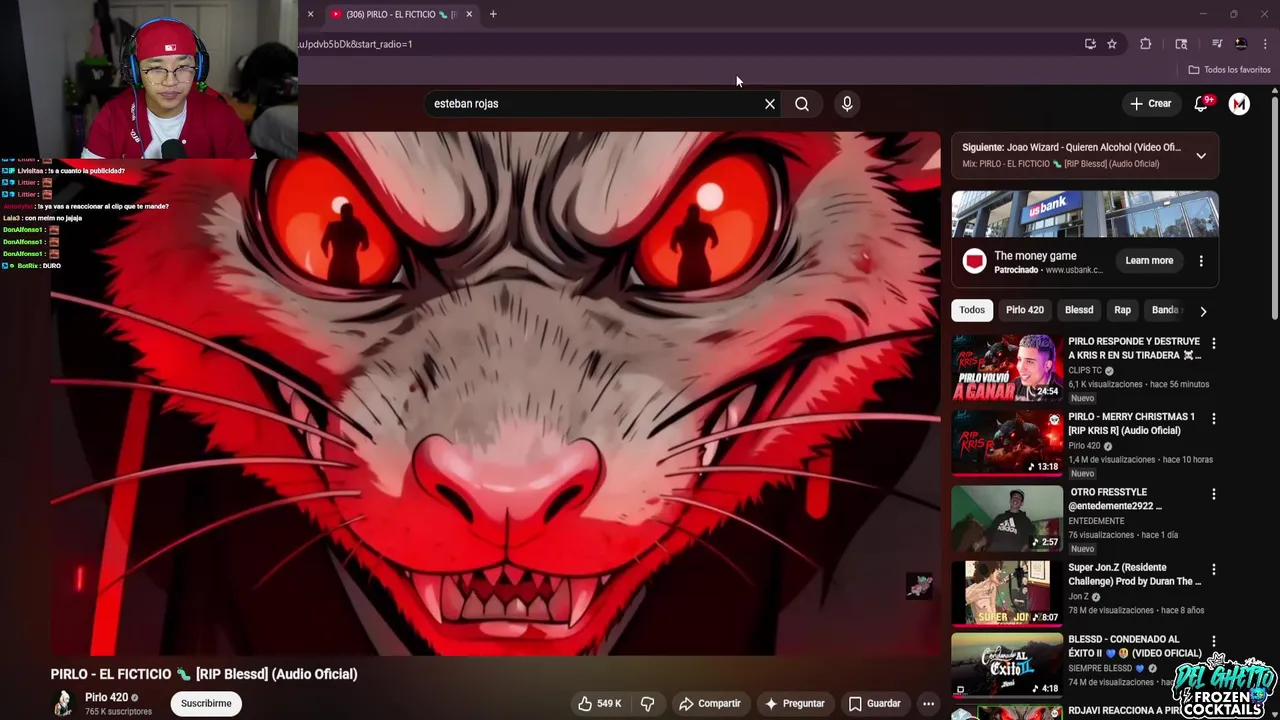Open the media control icon in toolbar
The image size is (1280, 720).
point(1217,44)
